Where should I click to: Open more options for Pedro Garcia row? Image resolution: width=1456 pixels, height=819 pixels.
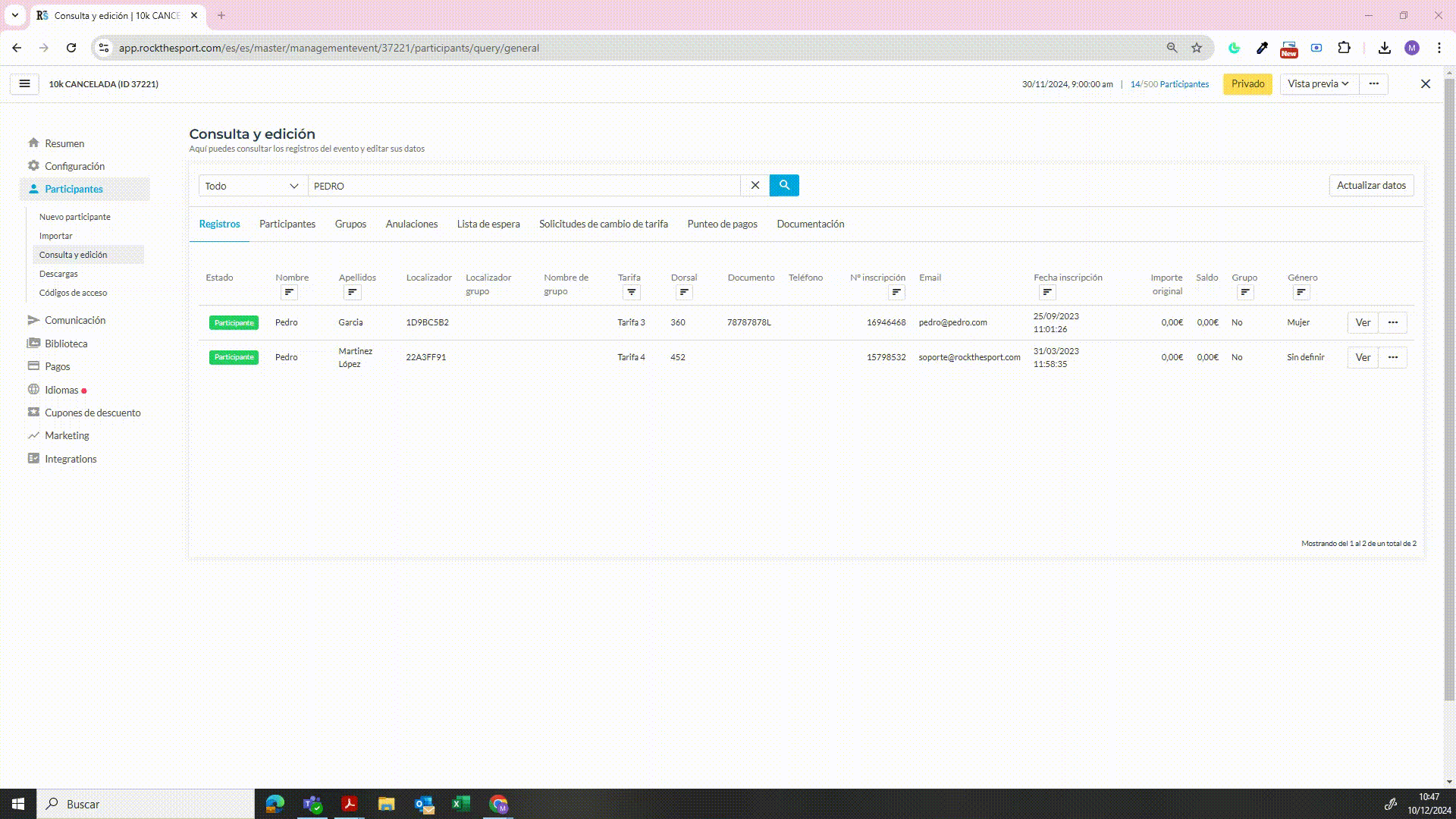click(x=1392, y=322)
